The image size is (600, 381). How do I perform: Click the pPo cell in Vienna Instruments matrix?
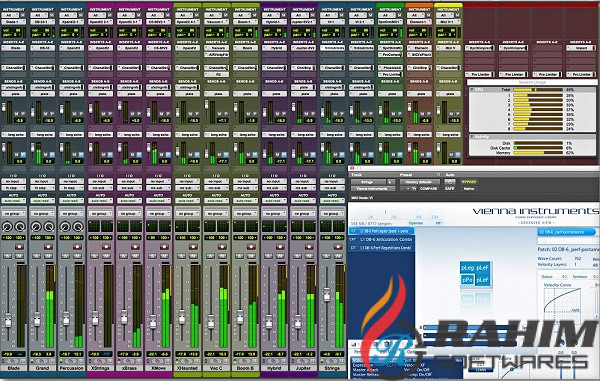pyautogui.click(x=468, y=280)
